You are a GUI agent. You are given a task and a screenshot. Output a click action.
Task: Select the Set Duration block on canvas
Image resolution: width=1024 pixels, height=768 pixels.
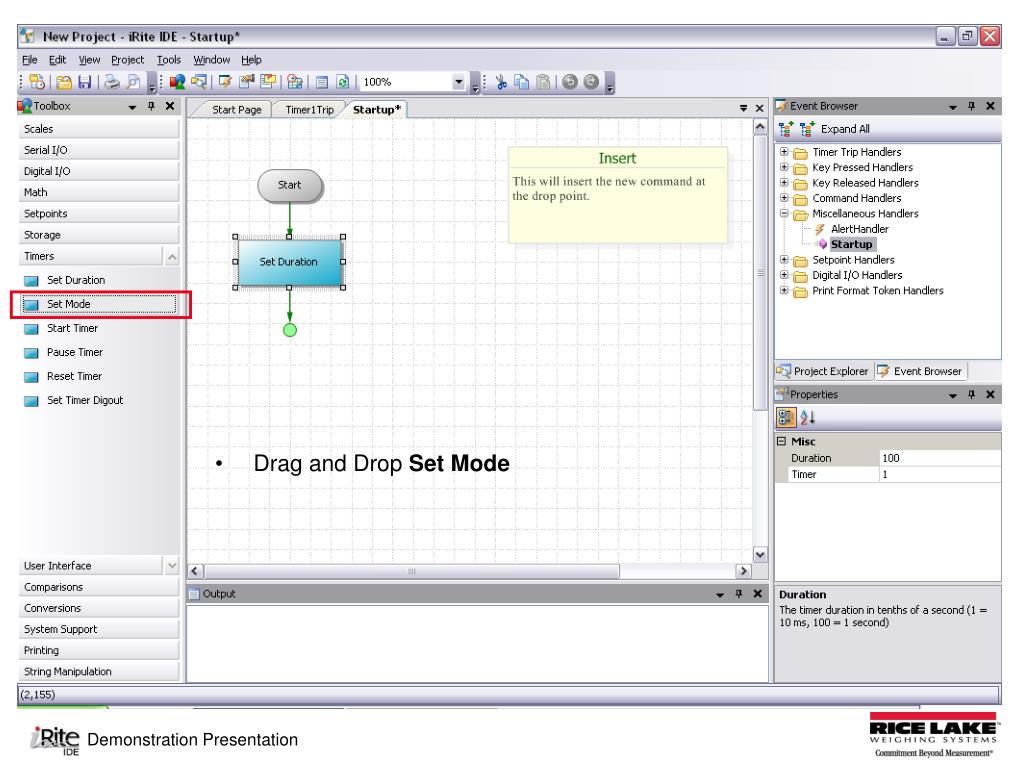tap(289, 262)
